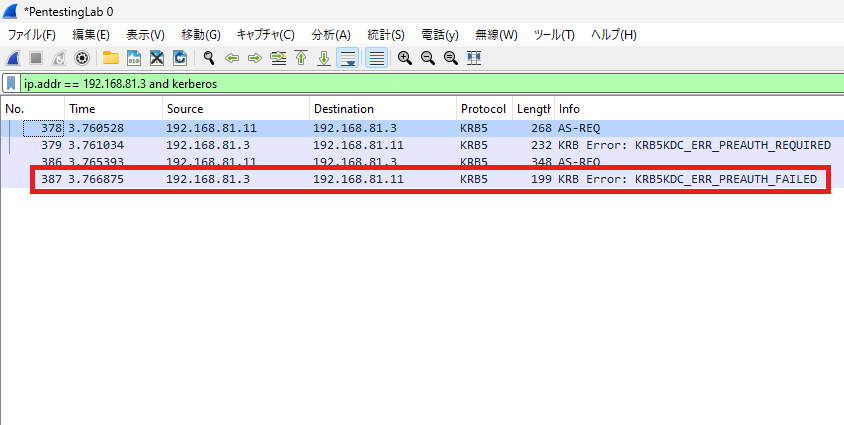Open the 分析(A) menu
Image resolution: width=844 pixels, height=425 pixels.
331,35
